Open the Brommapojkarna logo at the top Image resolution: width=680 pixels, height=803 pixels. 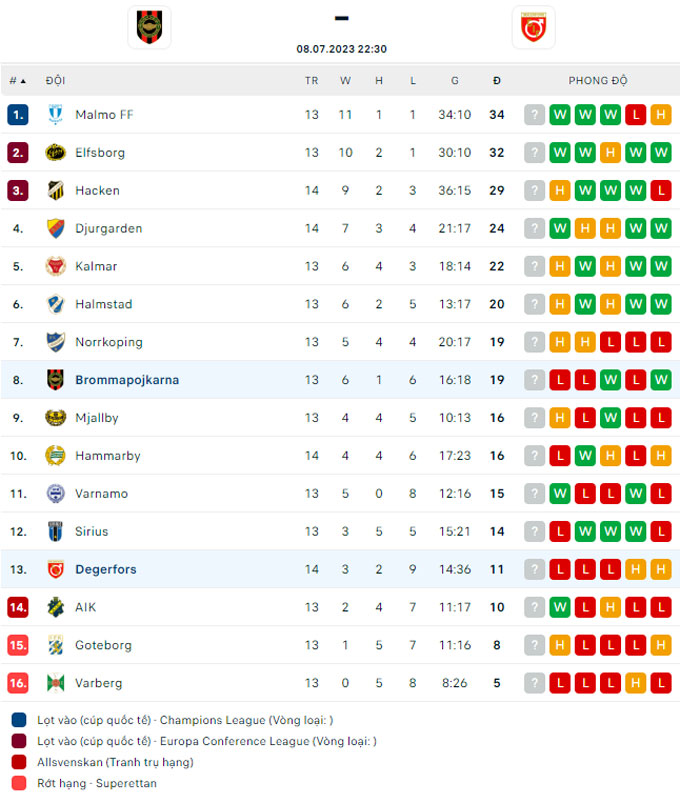149,27
